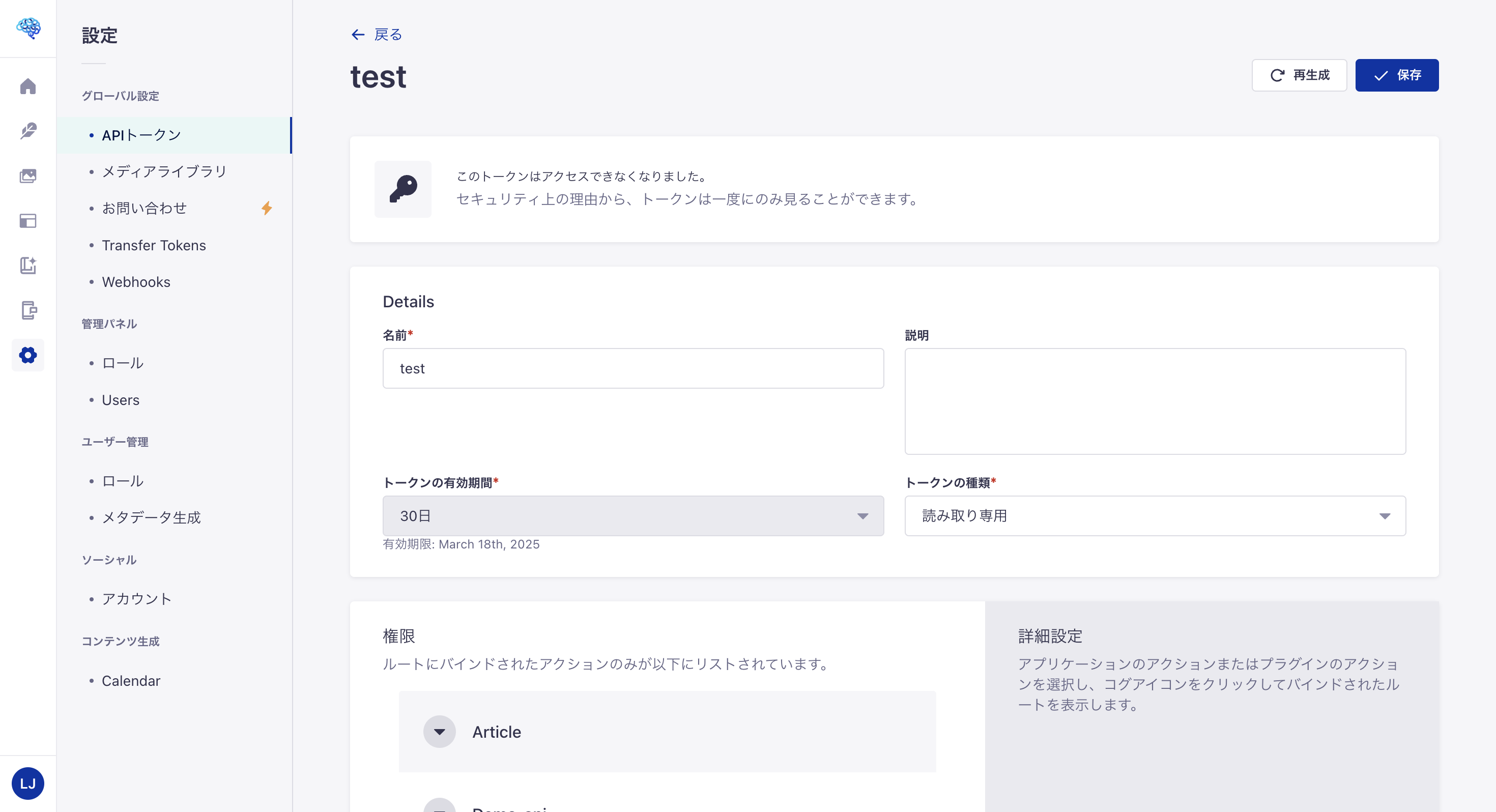Click the key icon in token box
Image resolution: width=1496 pixels, height=812 pixels.
(402, 189)
